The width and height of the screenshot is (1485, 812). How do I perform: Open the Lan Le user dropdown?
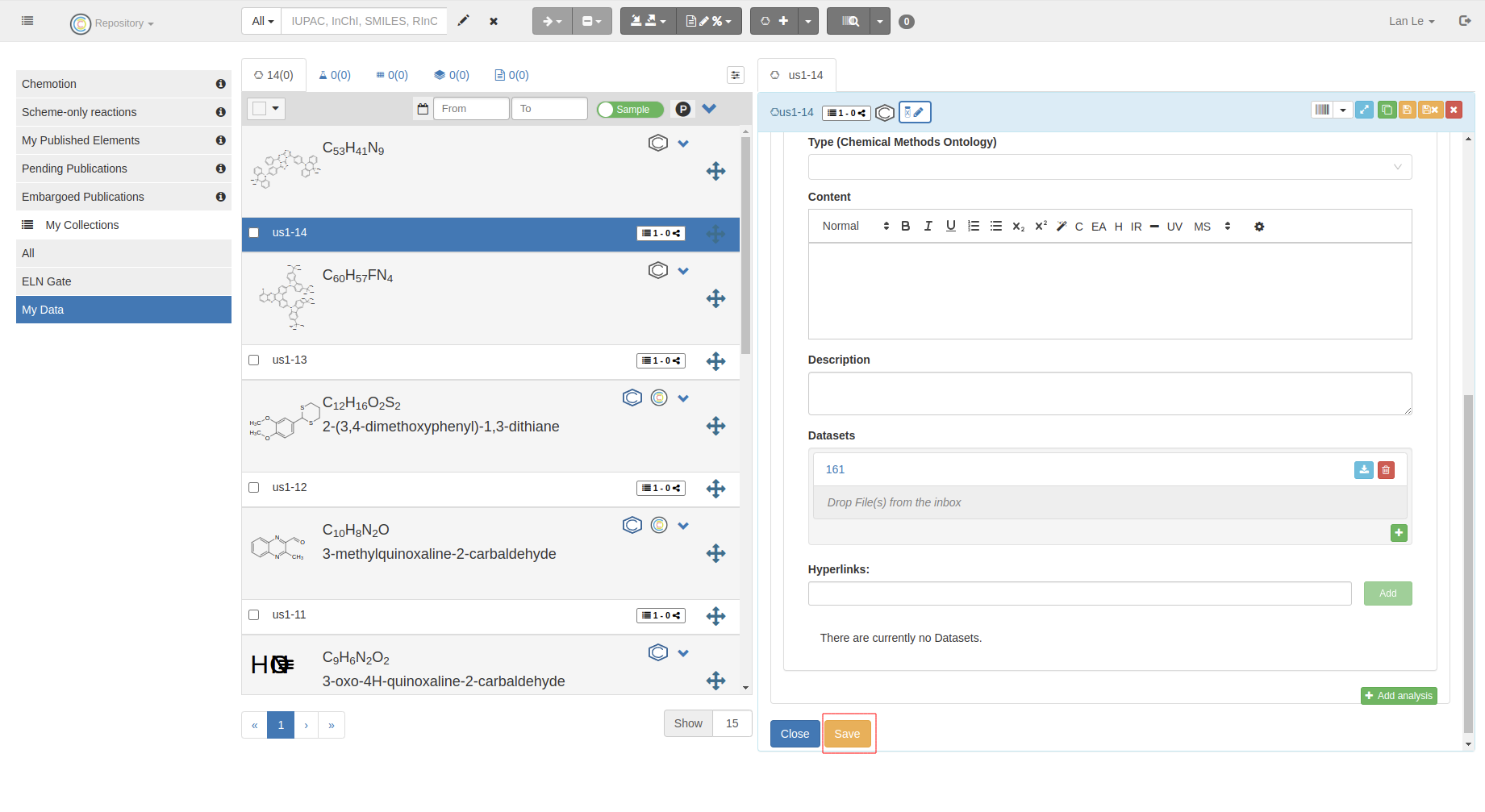pos(1411,21)
